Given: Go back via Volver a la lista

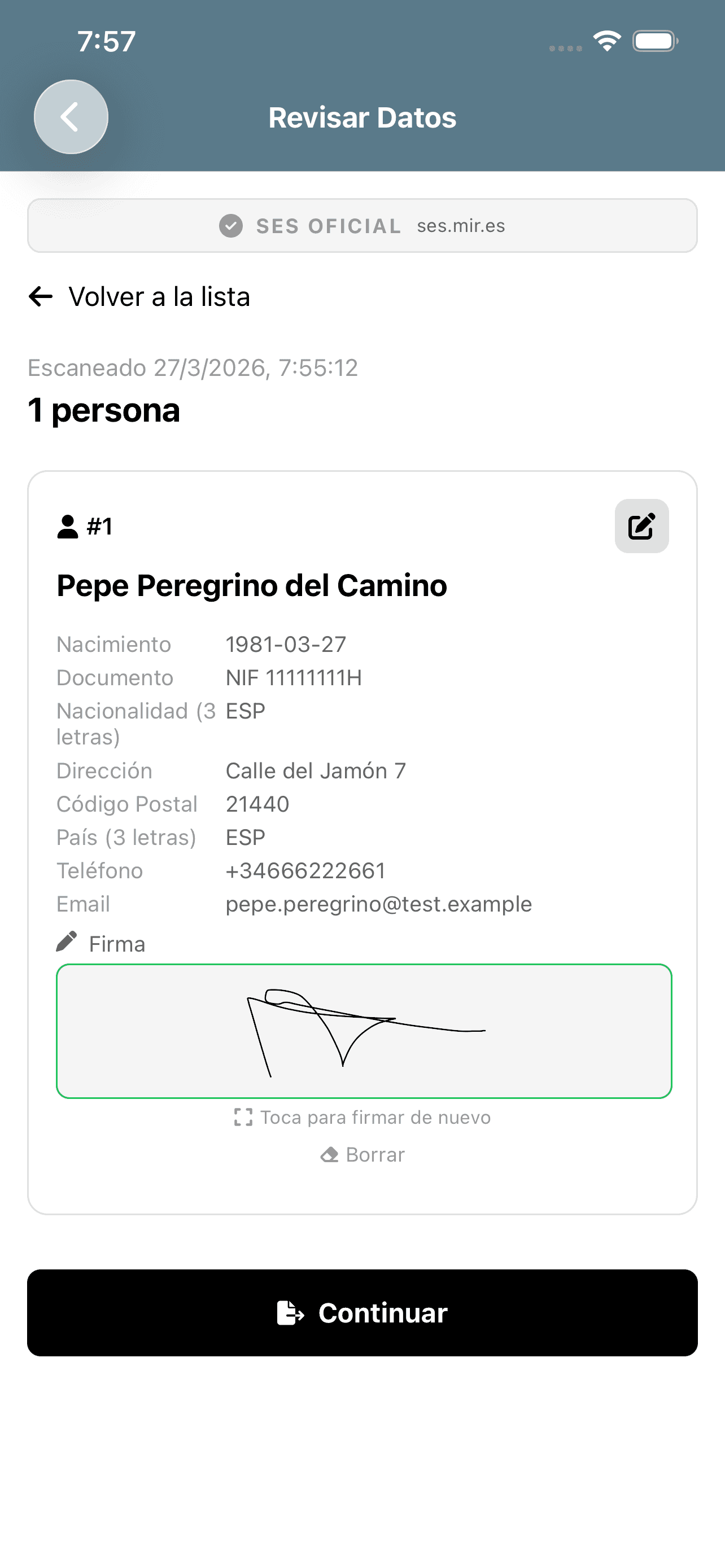Looking at the screenshot, I should [x=159, y=297].
